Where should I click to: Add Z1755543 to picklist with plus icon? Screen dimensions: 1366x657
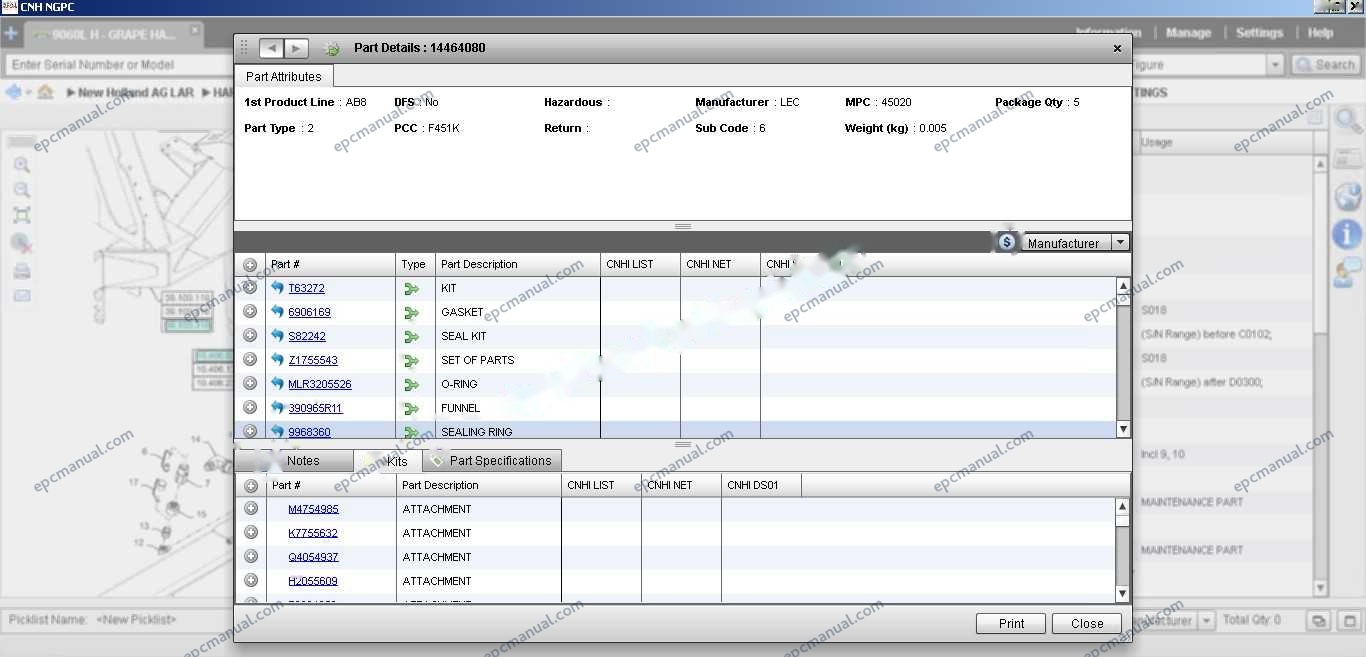pos(250,360)
